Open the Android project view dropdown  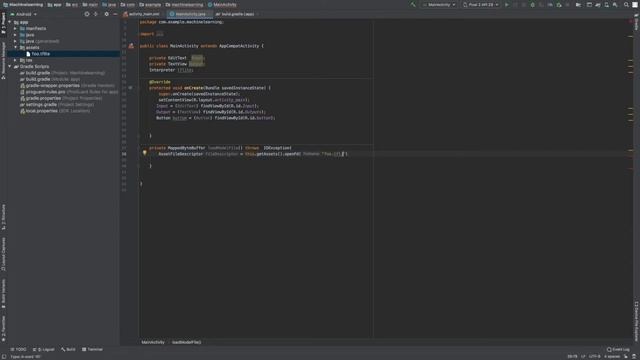tap(24, 14)
